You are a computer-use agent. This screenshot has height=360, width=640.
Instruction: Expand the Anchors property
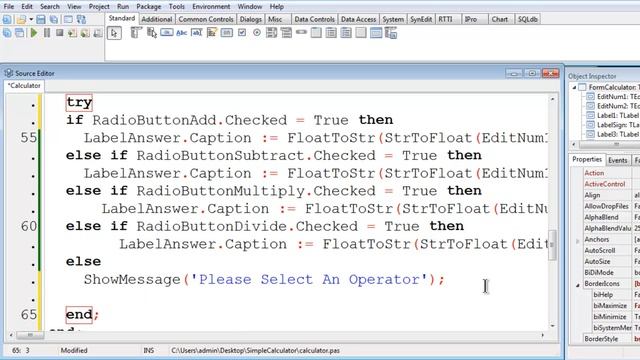(578, 241)
